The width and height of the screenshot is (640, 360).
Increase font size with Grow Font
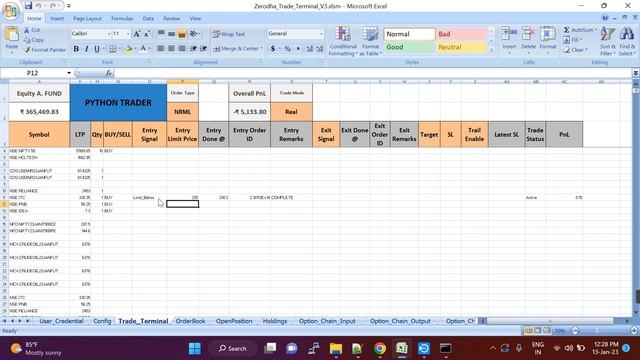tap(137, 34)
